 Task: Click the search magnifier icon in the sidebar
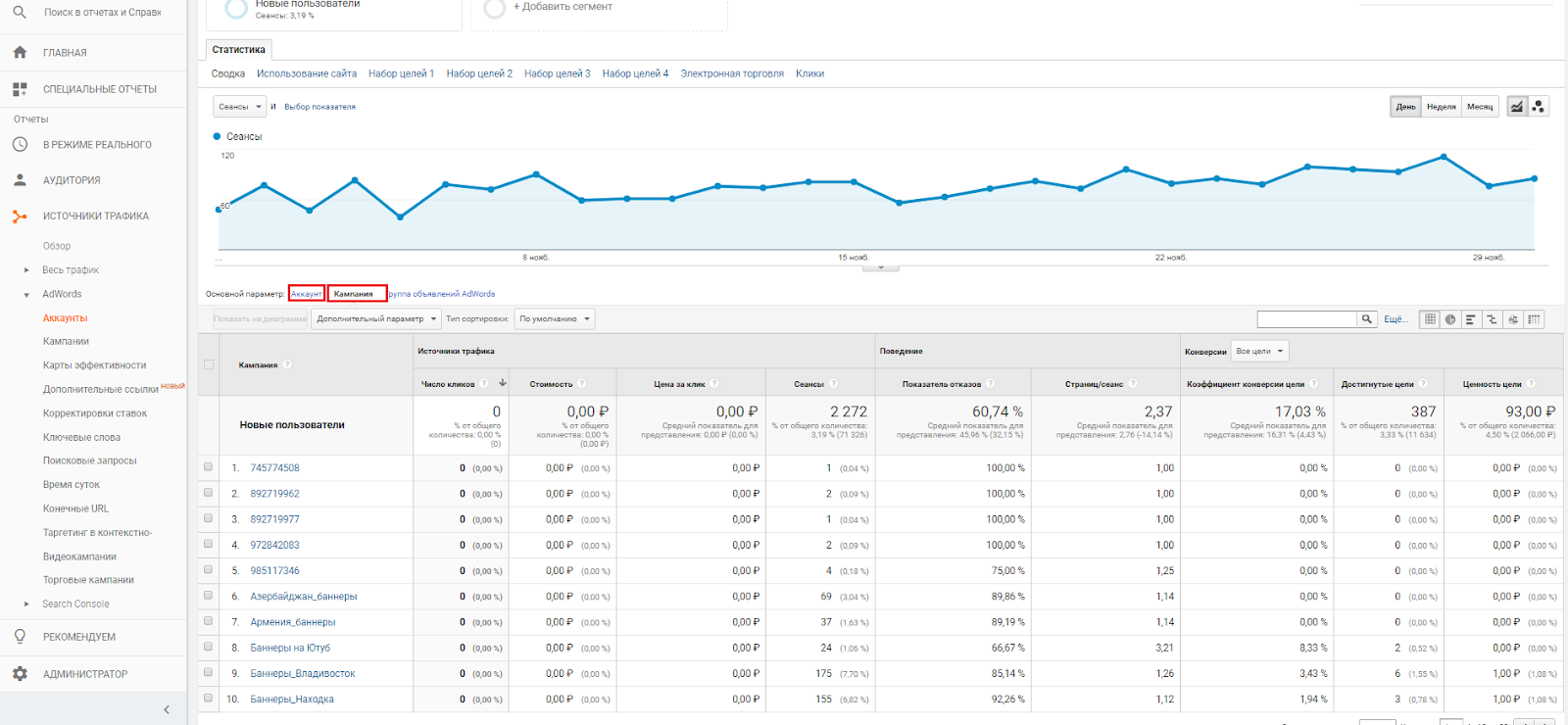click(x=20, y=13)
